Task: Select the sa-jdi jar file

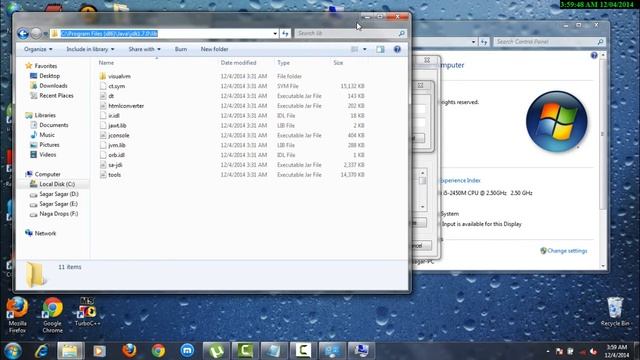Action: pyautogui.click(x=115, y=165)
